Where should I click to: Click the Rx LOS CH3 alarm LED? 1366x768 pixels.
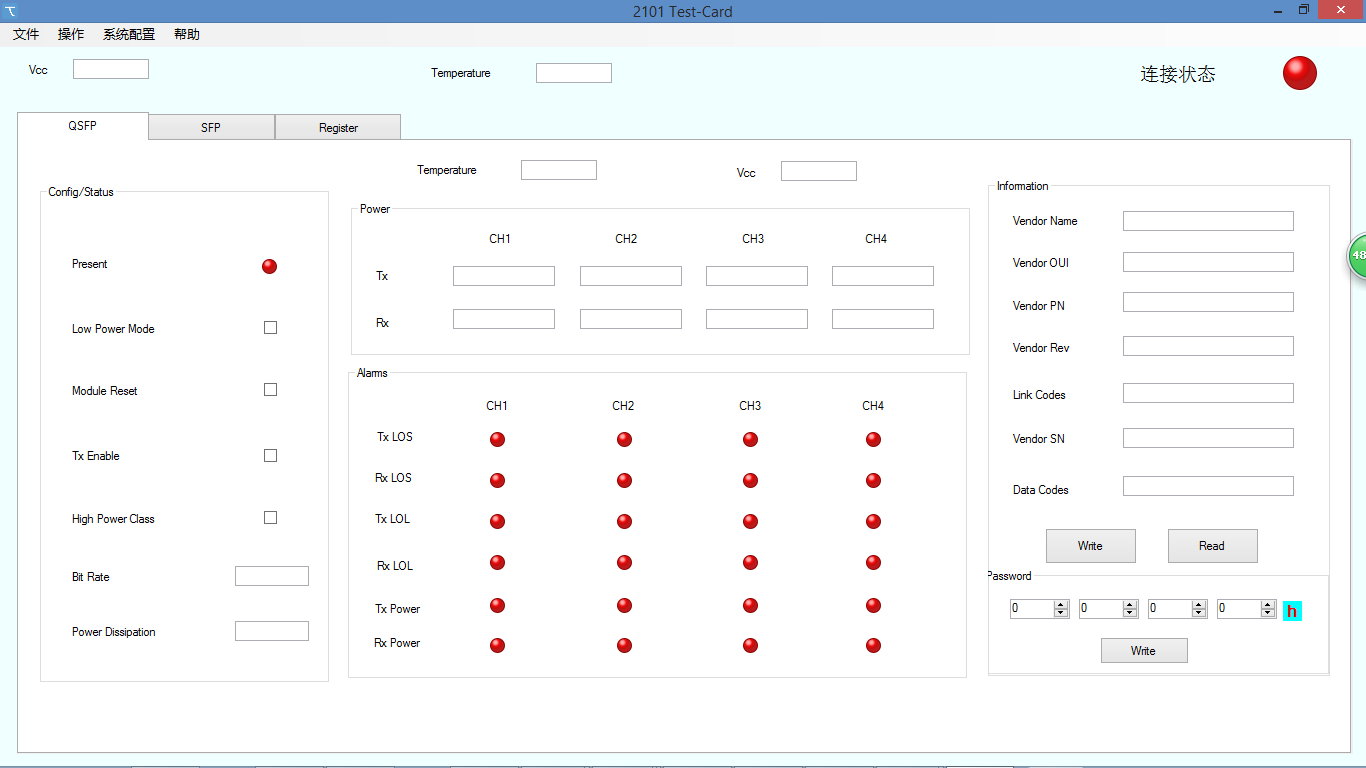(x=750, y=480)
